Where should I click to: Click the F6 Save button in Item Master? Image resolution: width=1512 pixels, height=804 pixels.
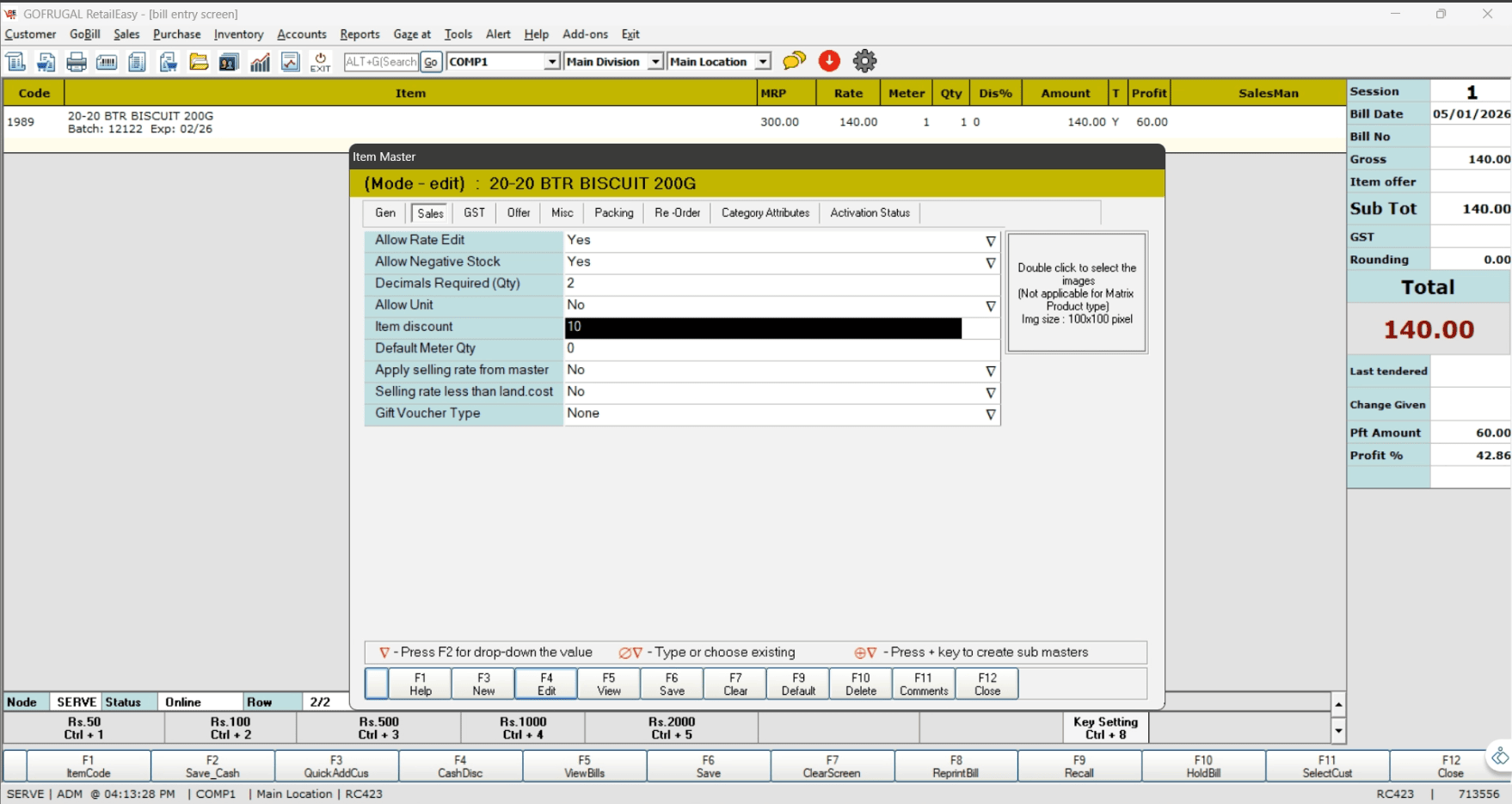[672, 684]
